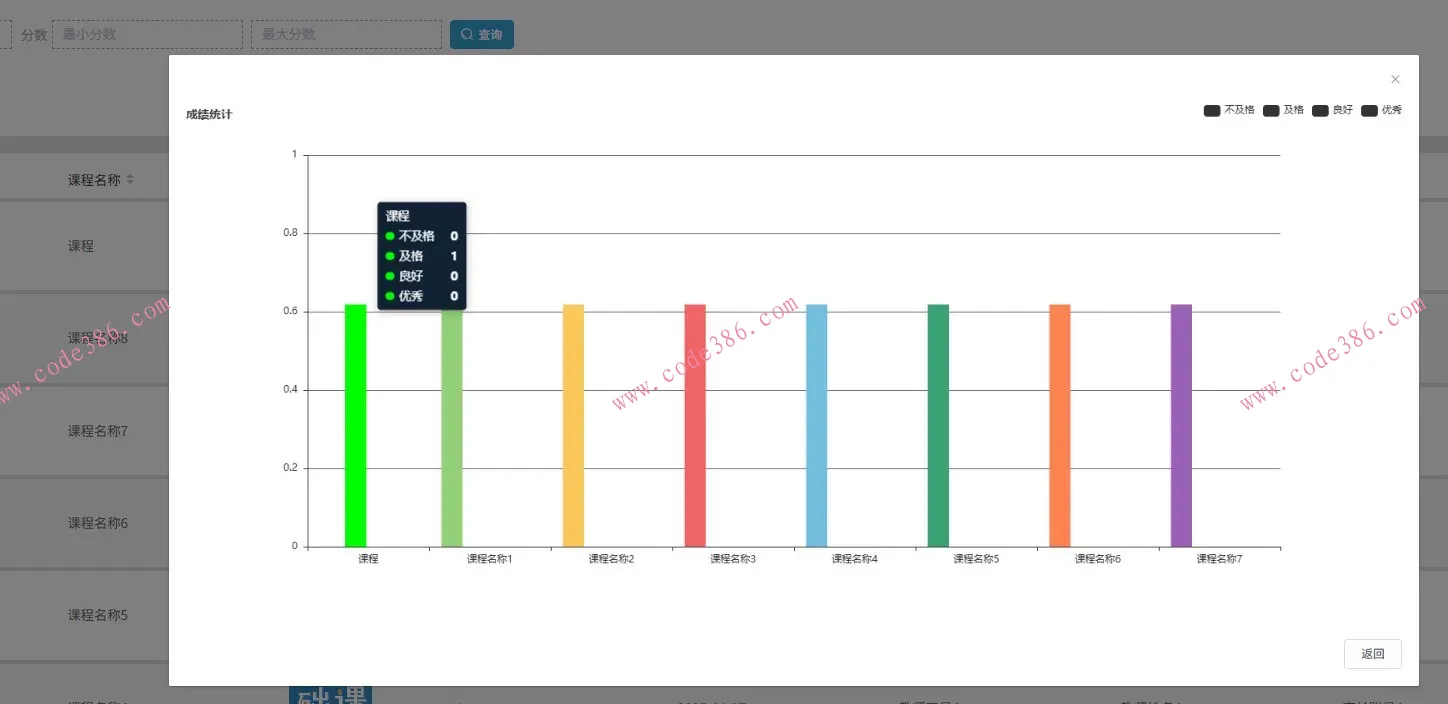Toggle 良好 legend series
Image resolution: width=1448 pixels, height=704 pixels.
coord(1332,110)
